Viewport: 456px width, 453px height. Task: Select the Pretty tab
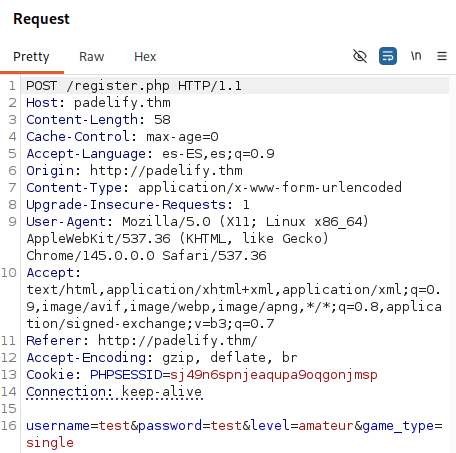pos(31,57)
